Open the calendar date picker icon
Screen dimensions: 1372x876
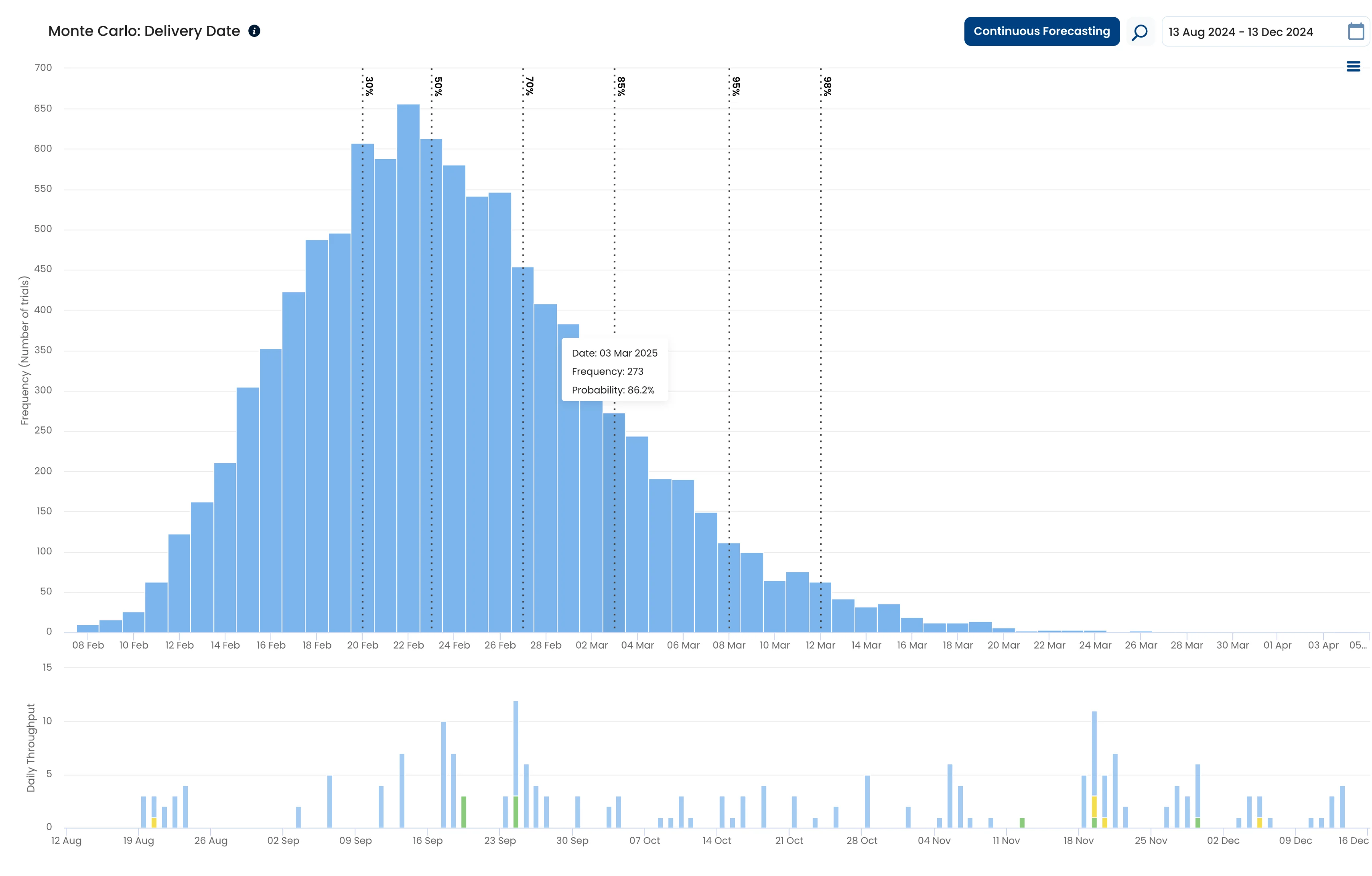click(1356, 31)
